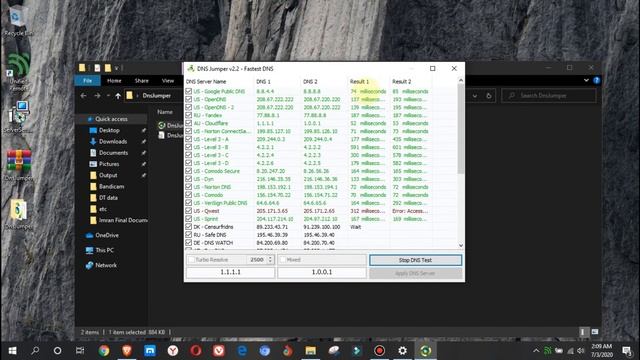Click the Apply DNS Server button
The image size is (640, 360).
[416, 273]
